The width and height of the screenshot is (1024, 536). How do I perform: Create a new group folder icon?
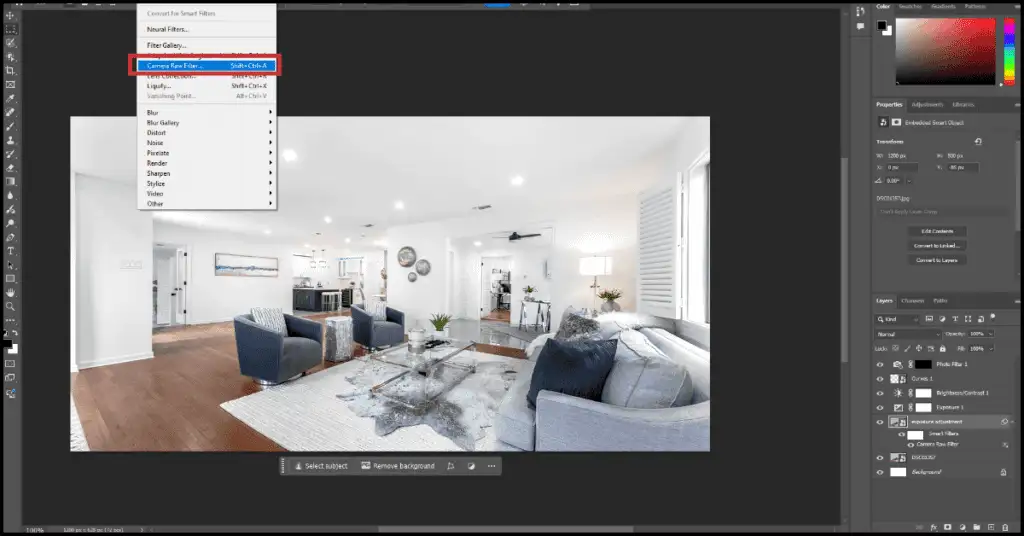[976, 527]
